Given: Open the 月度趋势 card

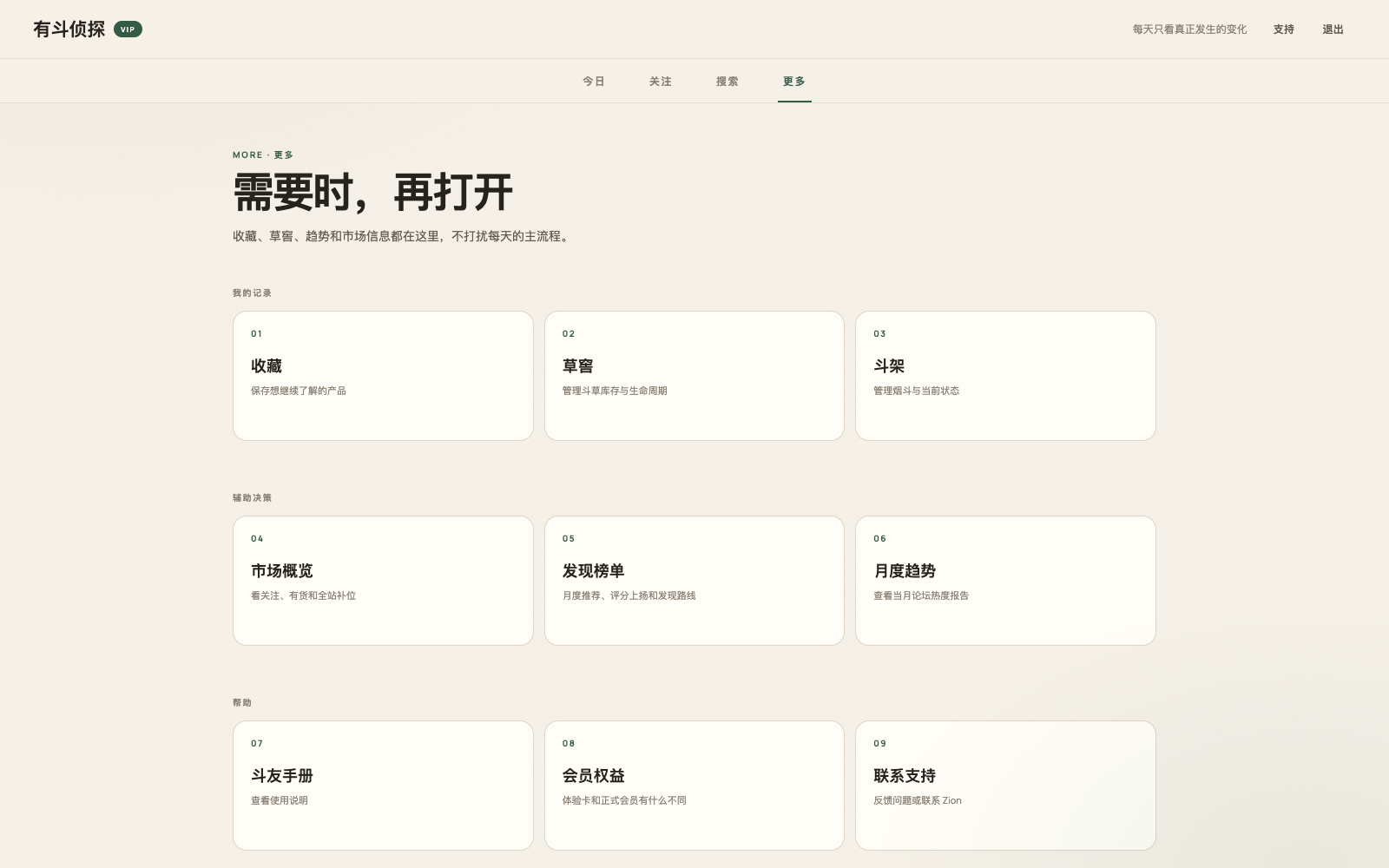Looking at the screenshot, I should (1005, 581).
